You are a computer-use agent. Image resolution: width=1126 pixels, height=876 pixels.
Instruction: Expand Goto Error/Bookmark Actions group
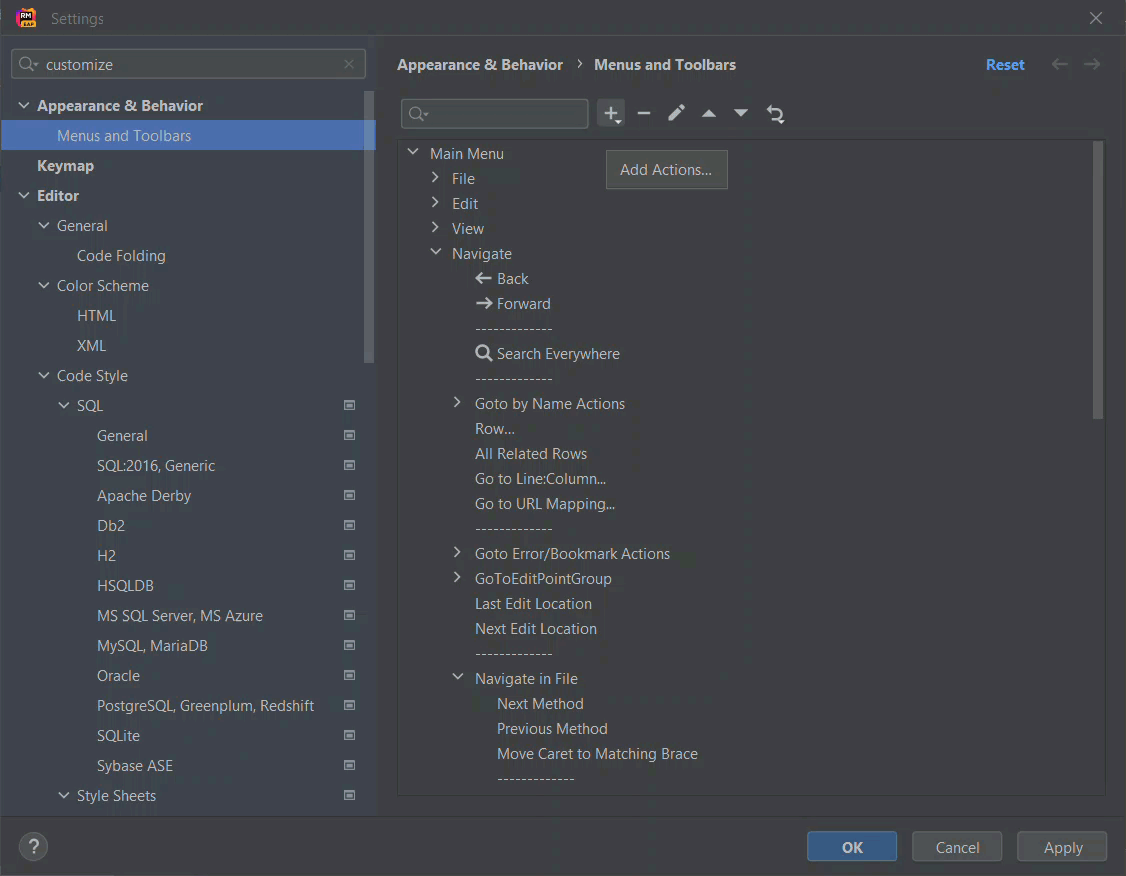point(457,552)
